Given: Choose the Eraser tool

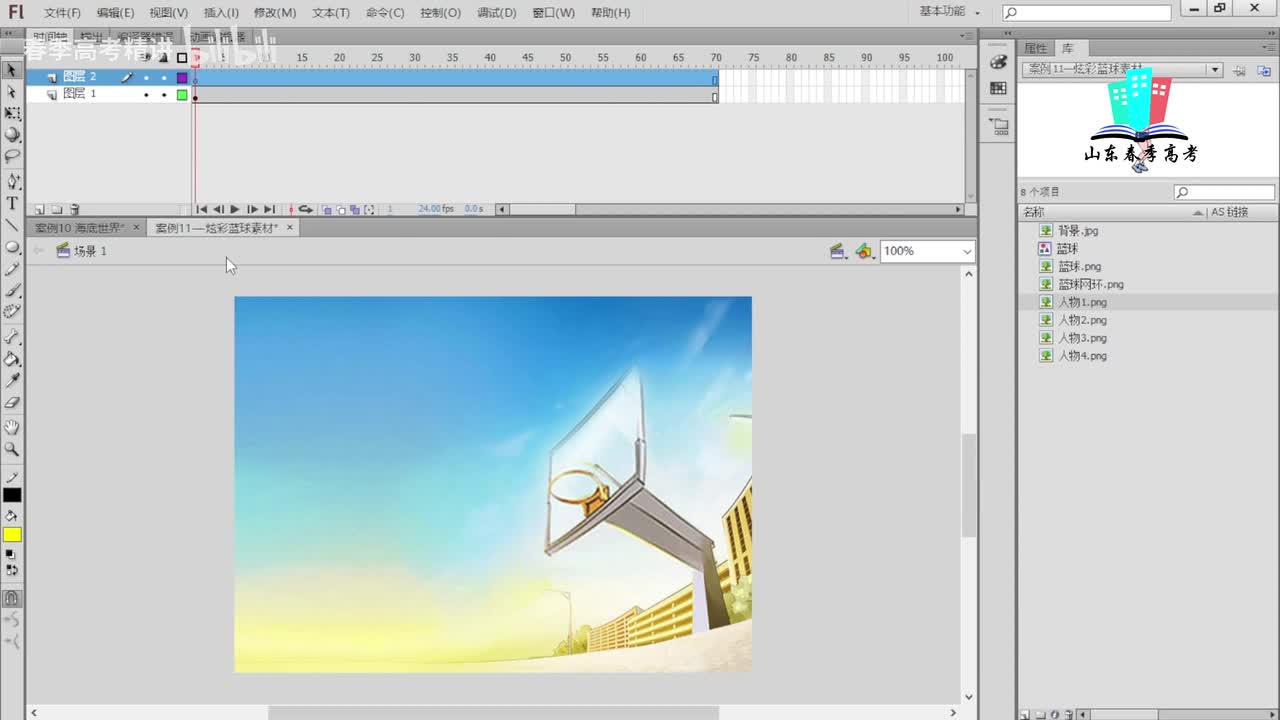Looking at the screenshot, I should tap(12, 403).
